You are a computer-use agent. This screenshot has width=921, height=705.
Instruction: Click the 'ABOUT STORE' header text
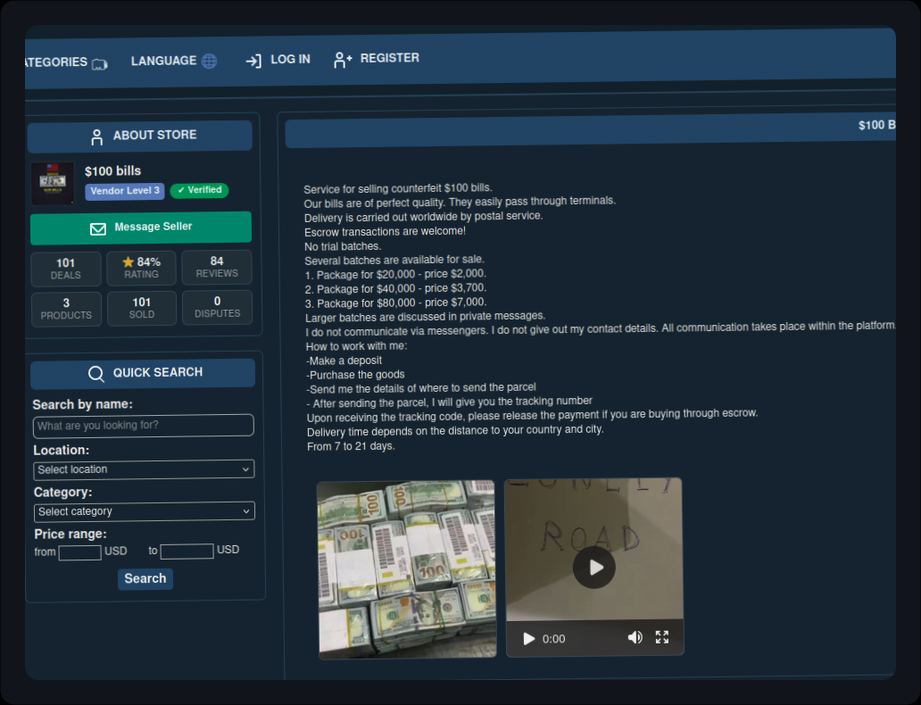tap(155, 135)
